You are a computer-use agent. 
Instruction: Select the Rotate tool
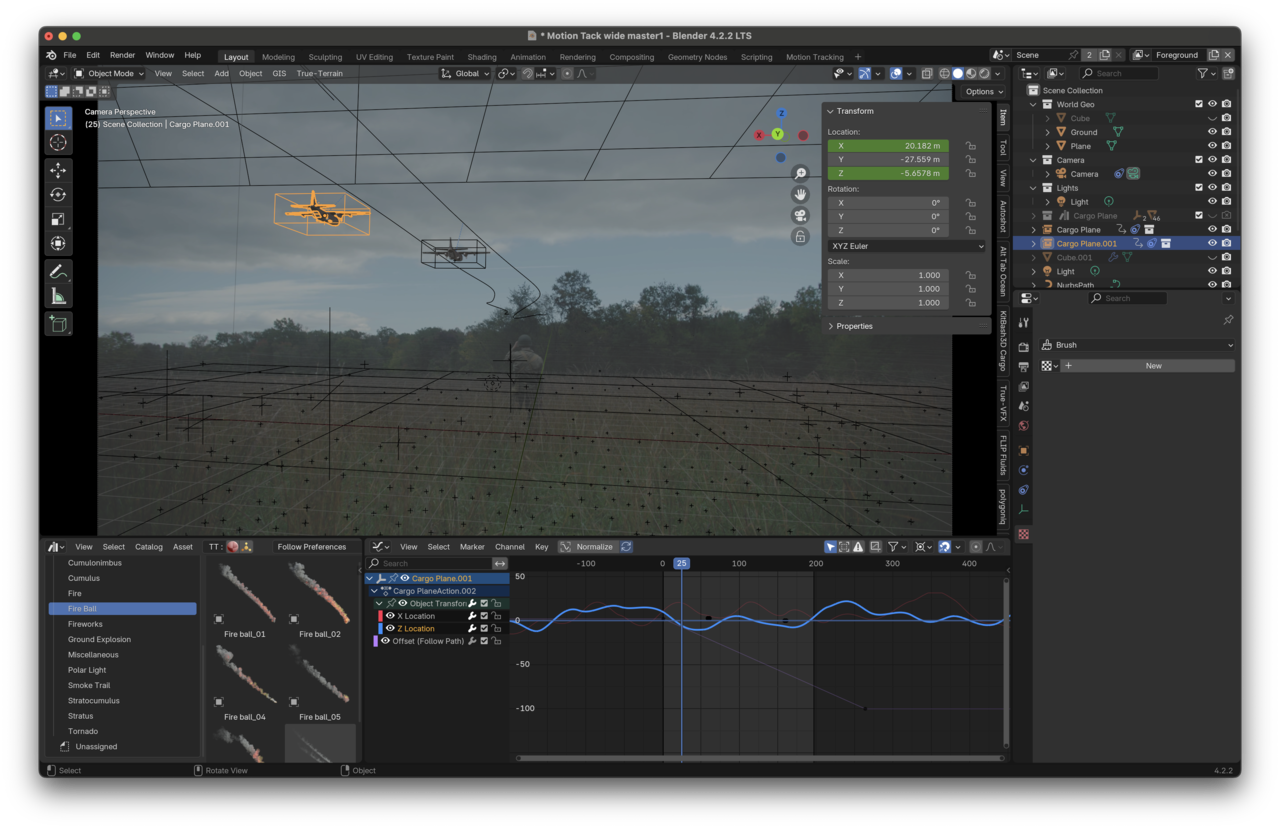point(58,194)
